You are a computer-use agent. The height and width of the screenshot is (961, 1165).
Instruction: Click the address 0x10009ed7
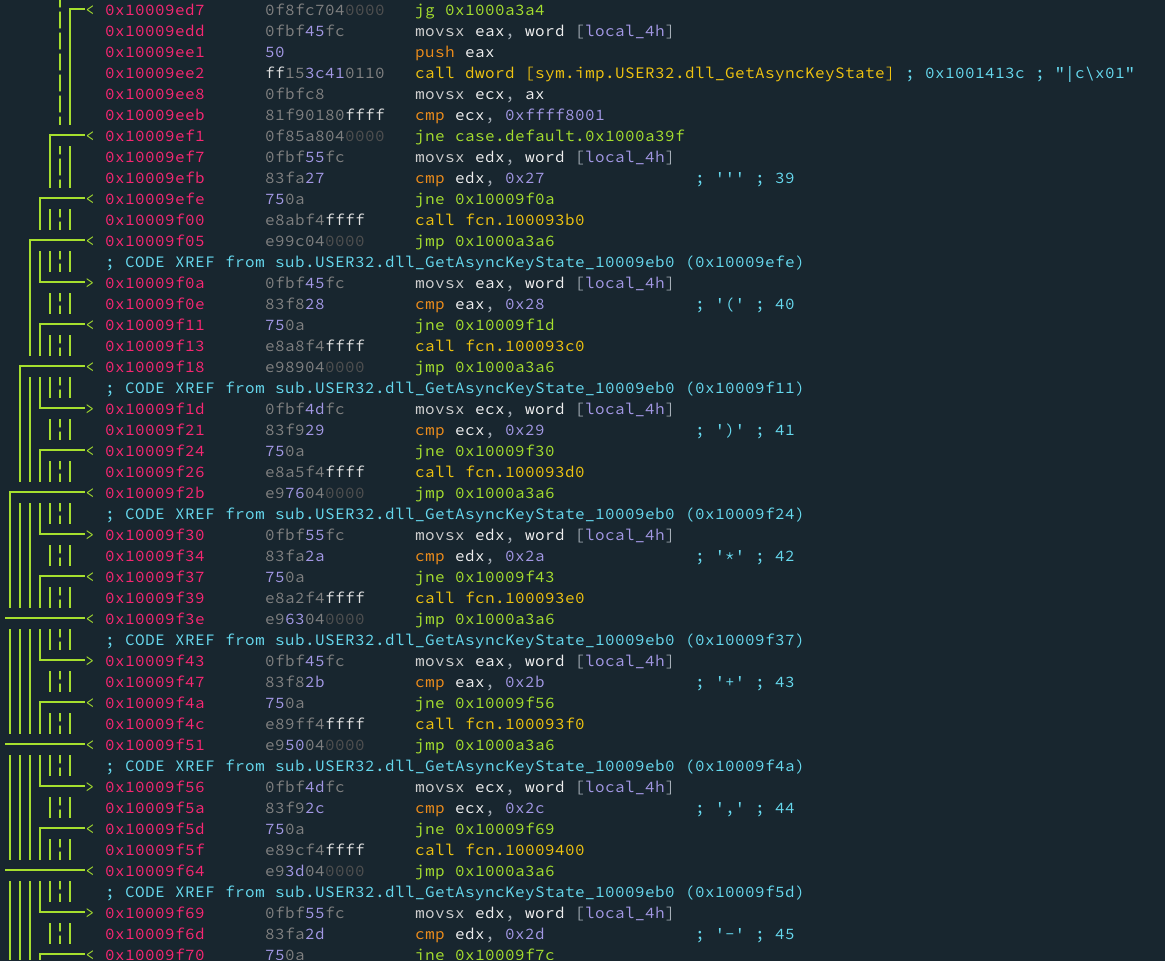[155, 10]
